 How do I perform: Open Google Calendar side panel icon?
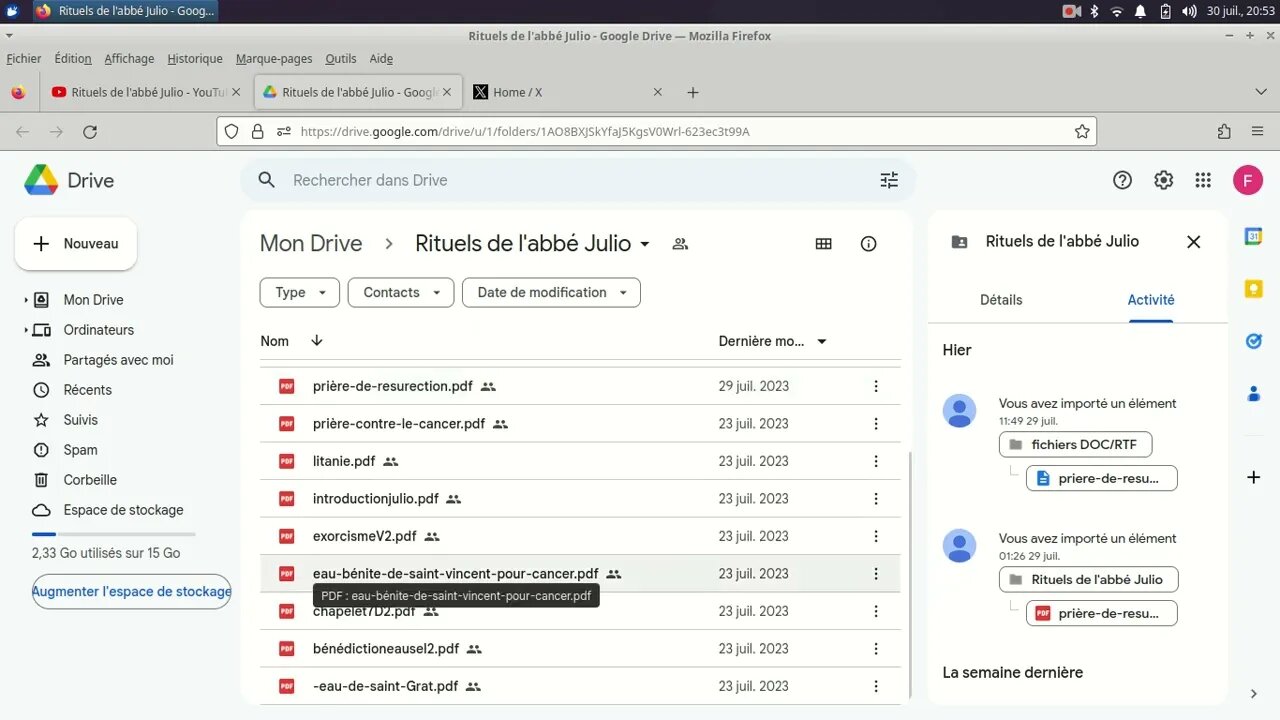click(1253, 236)
